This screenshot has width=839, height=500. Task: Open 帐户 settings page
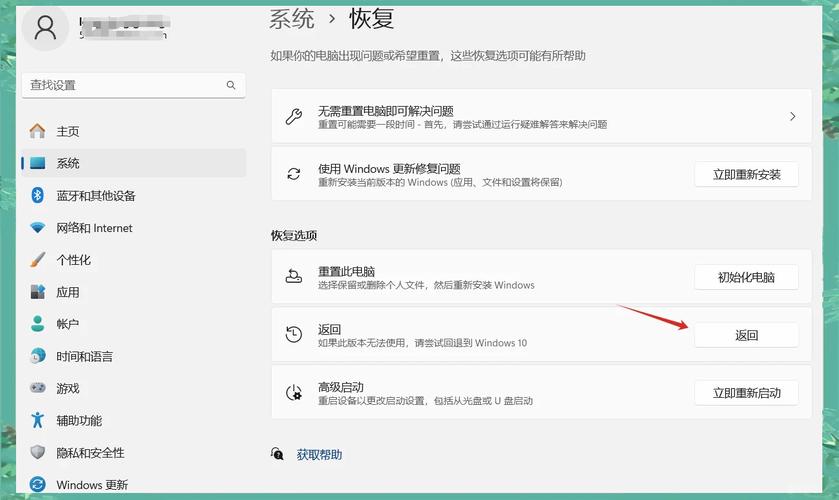[x=134, y=324]
